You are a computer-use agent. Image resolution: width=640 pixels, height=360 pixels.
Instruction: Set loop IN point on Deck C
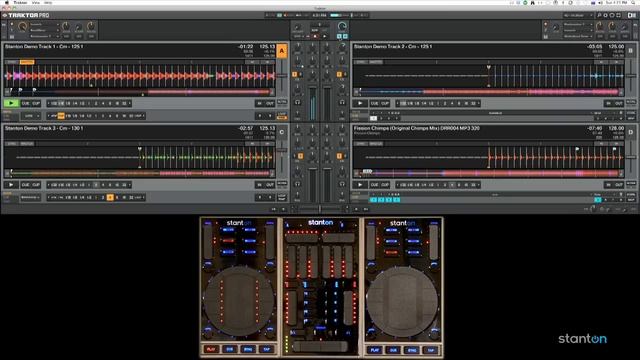(x=260, y=185)
